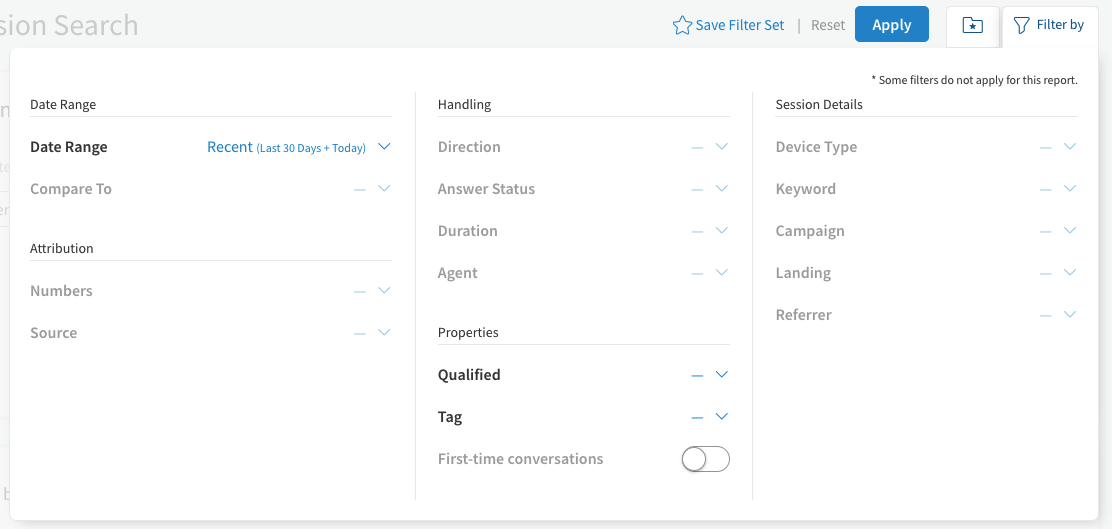Expand the Date Range dropdown chevron
The height and width of the screenshot is (529, 1112).
(x=384, y=147)
